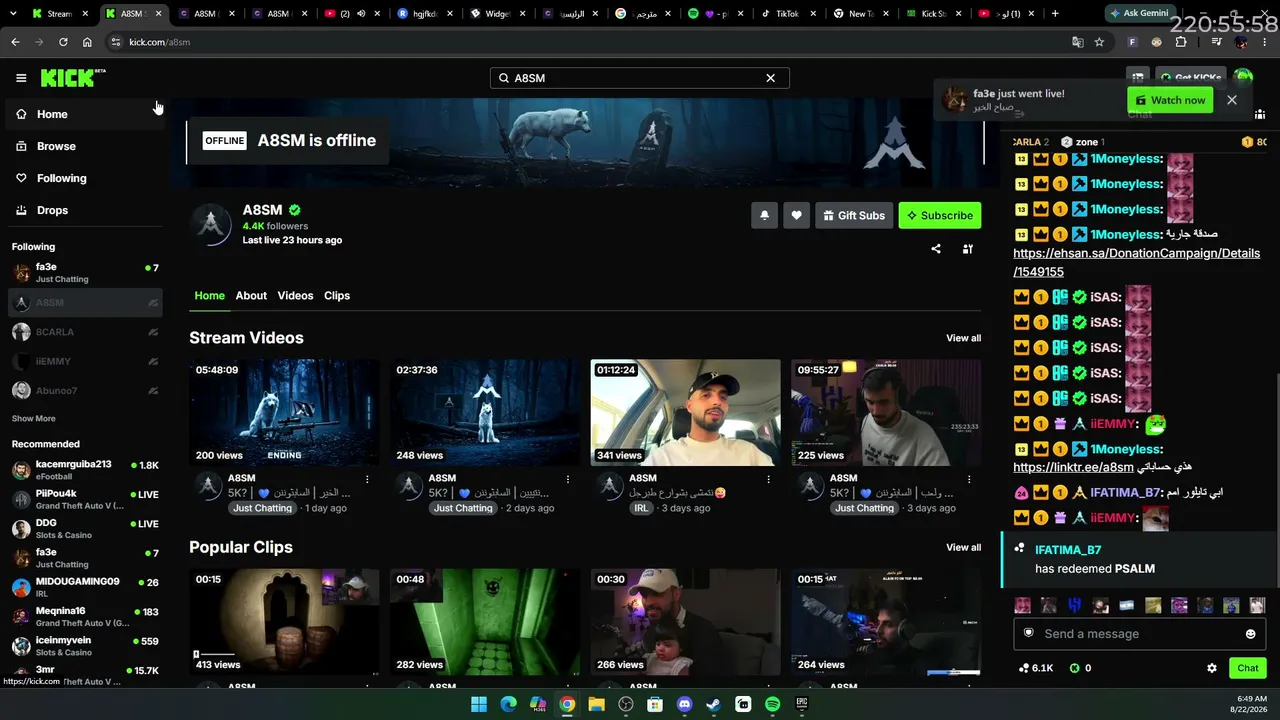Screen dimensions: 1280x720
Task: Switch to the Clips tab
Action: (x=337, y=296)
